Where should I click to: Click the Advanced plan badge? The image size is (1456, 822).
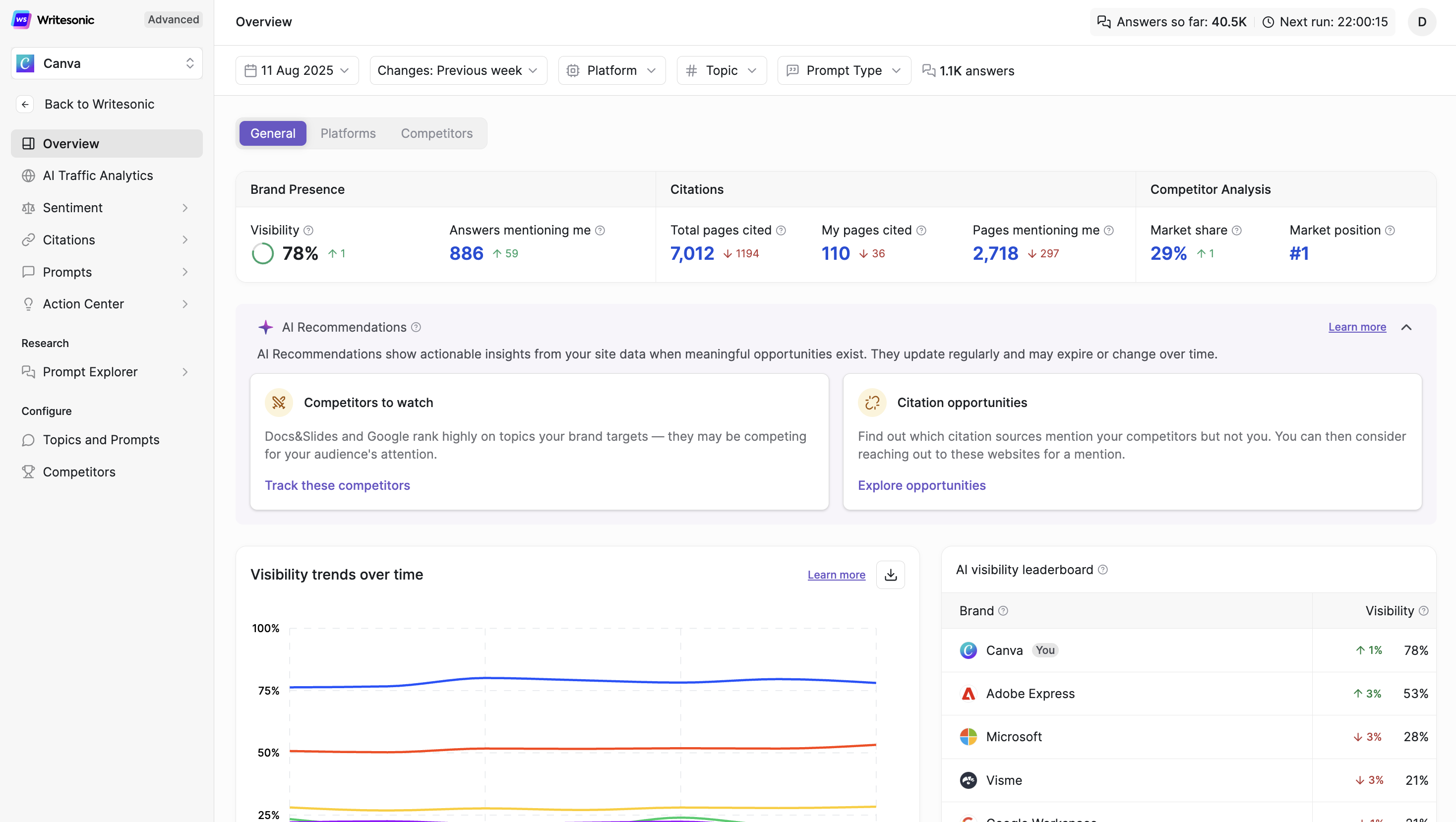174,20
